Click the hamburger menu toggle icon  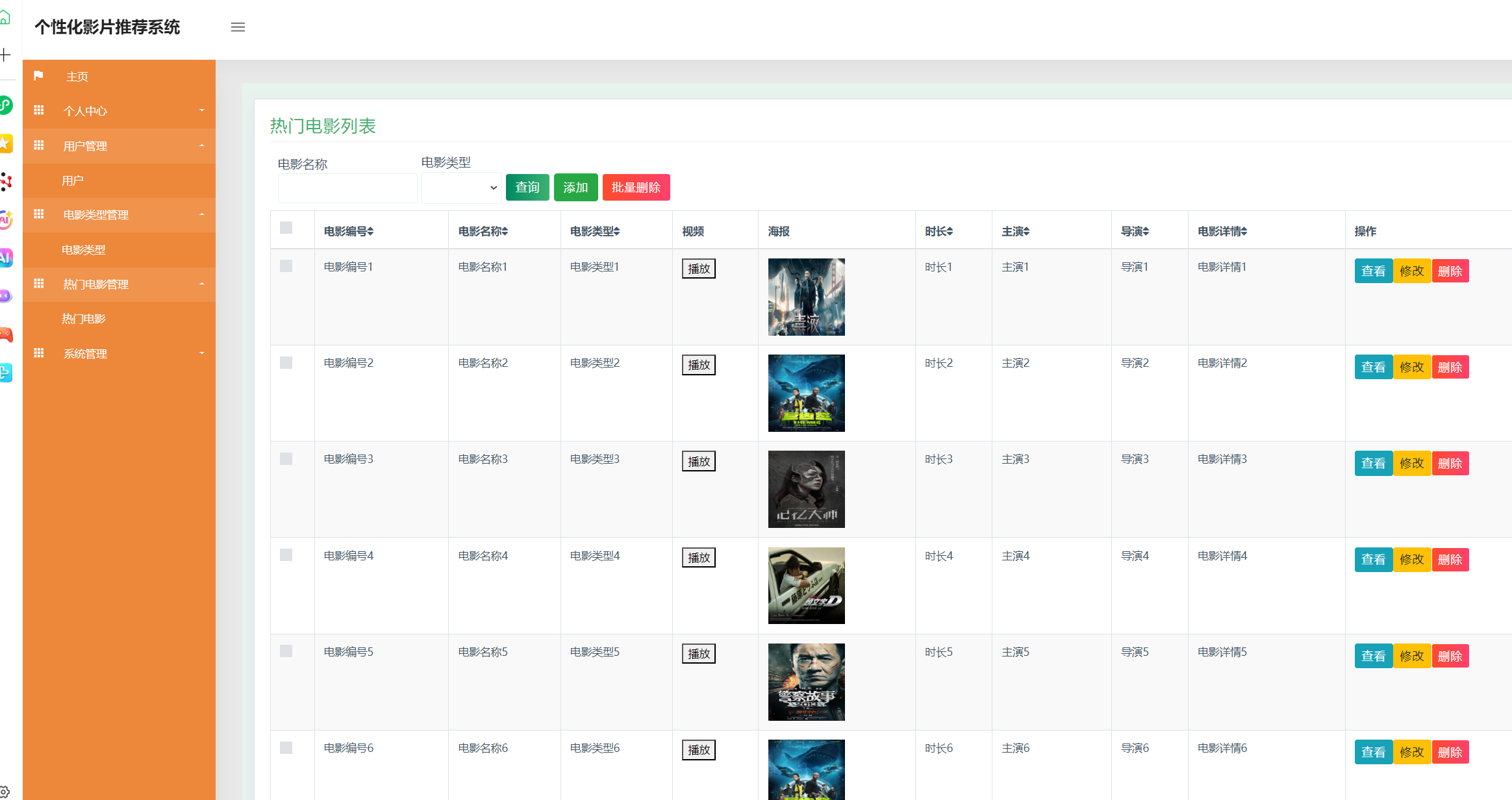point(238,27)
